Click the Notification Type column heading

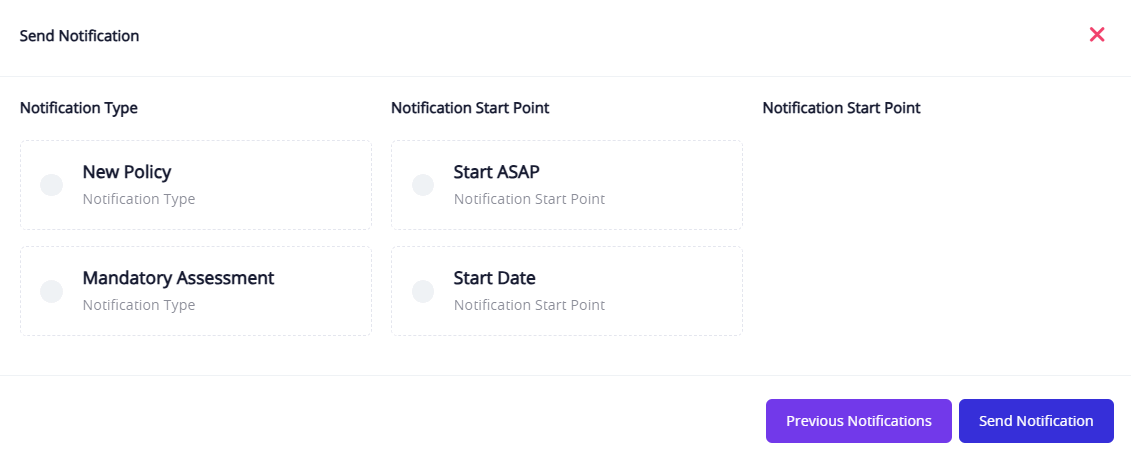79,108
